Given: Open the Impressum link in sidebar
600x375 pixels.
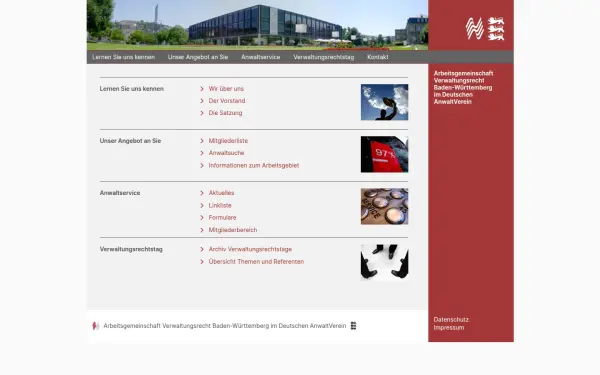Looking at the screenshot, I should pos(449,328).
